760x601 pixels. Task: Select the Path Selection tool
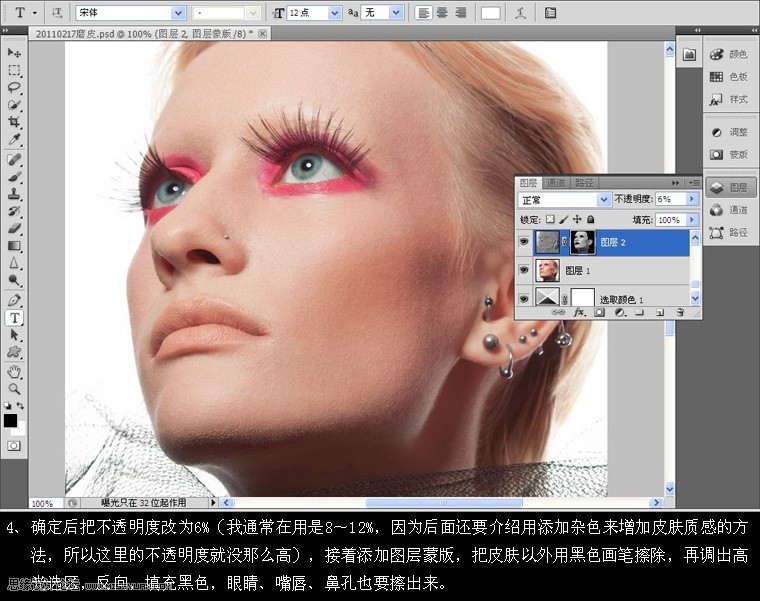pyautogui.click(x=14, y=335)
